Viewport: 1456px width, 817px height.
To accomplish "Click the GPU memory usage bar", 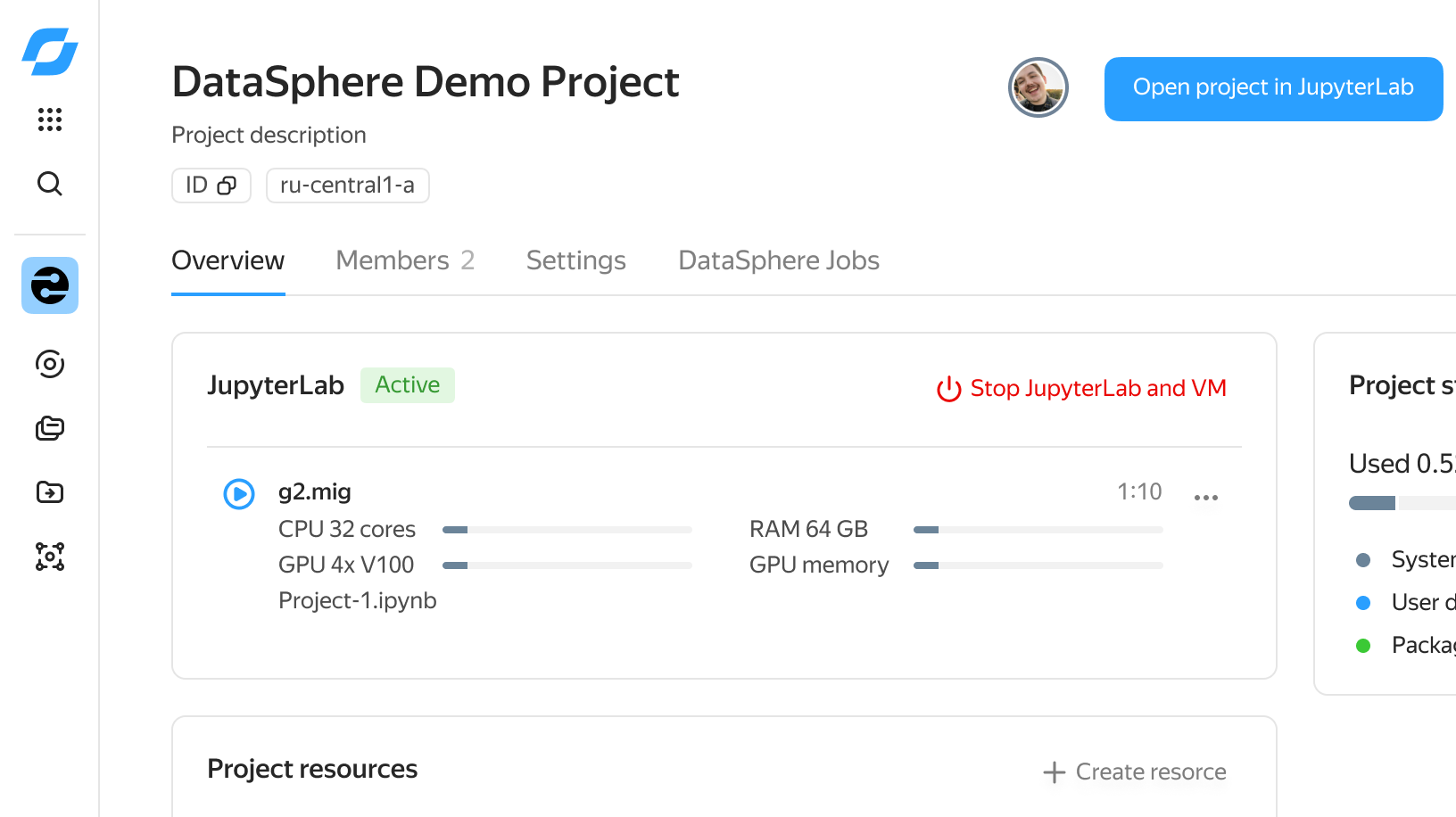I will 1038,565.
